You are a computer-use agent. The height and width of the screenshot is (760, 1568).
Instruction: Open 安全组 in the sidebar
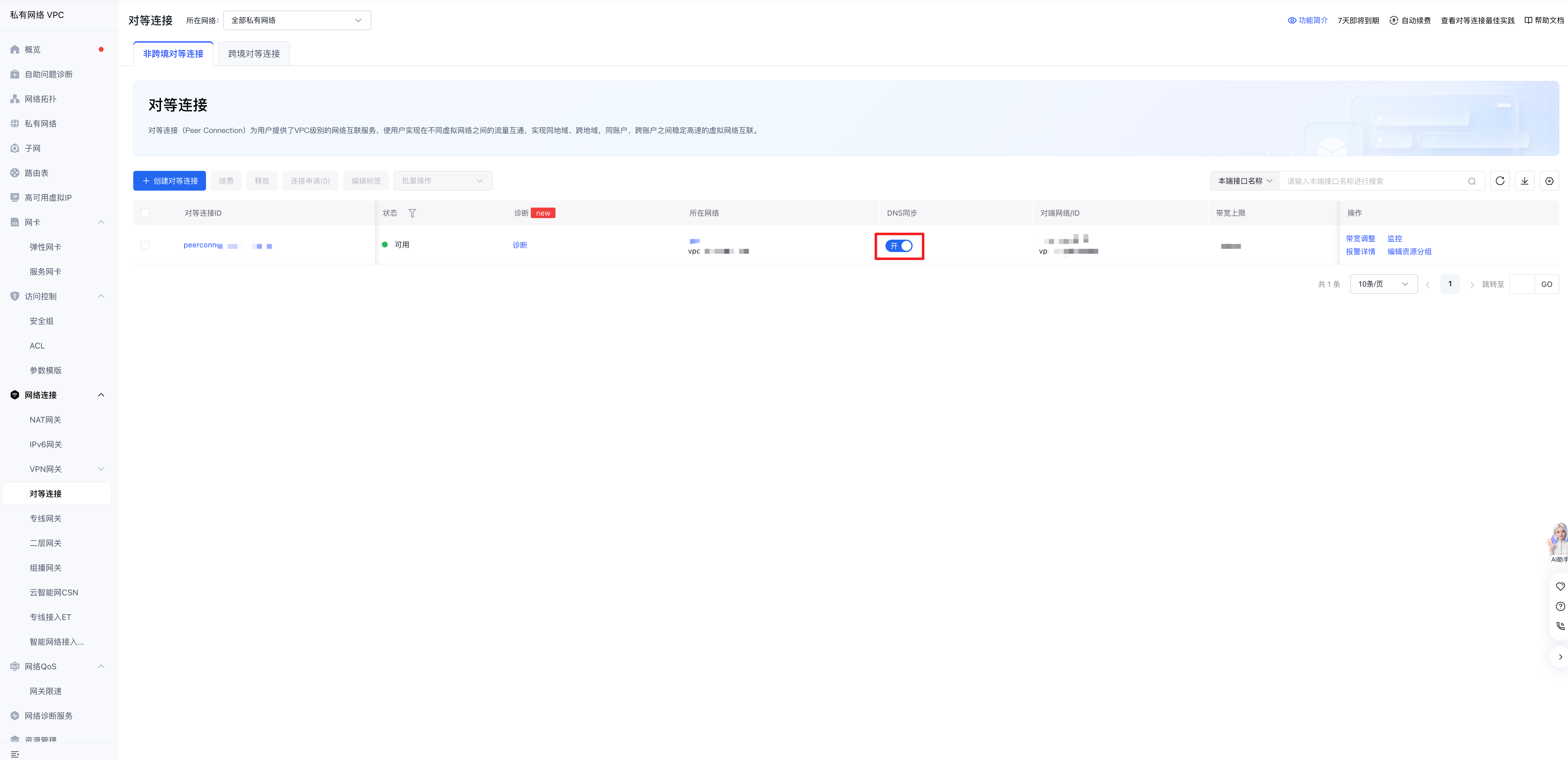[x=41, y=321]
